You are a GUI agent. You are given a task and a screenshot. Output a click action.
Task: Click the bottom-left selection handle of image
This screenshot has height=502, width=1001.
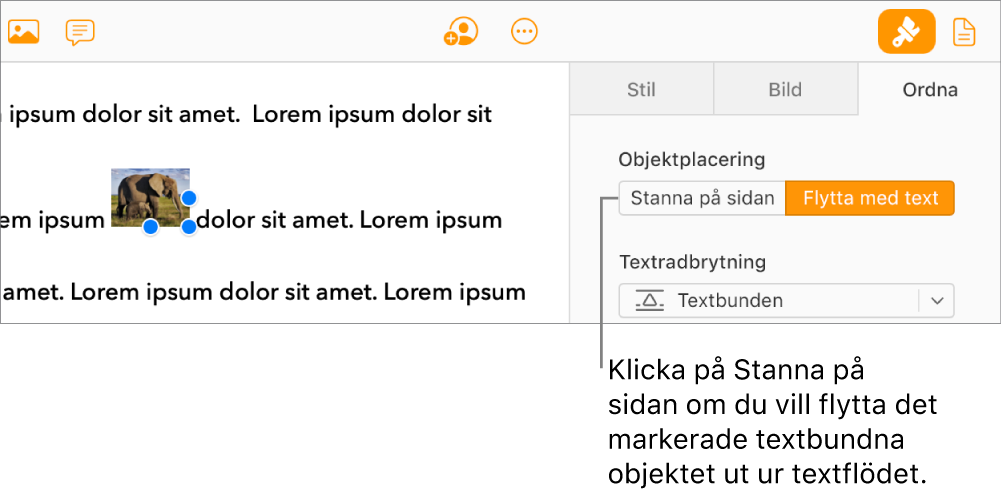click(x=150, y=227)
